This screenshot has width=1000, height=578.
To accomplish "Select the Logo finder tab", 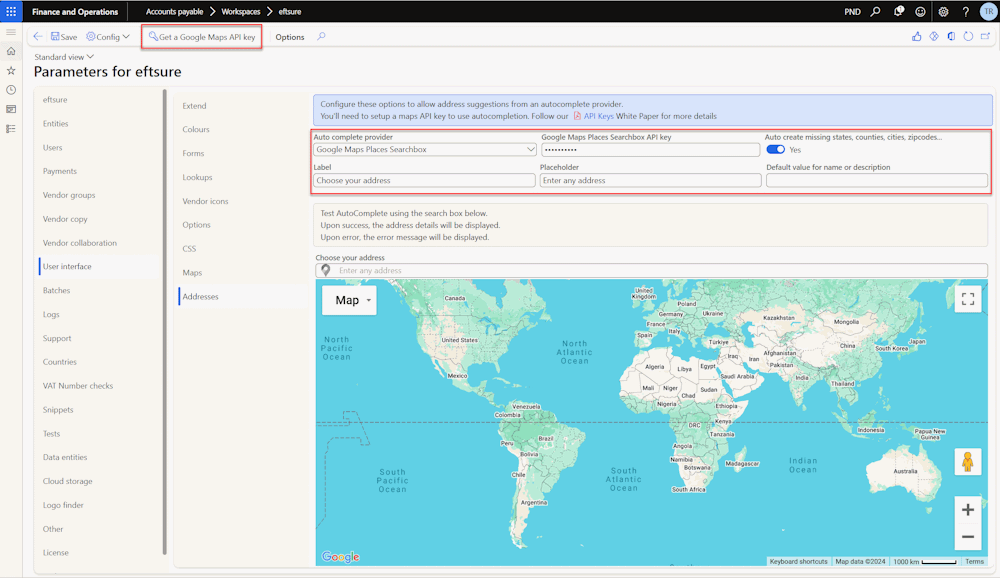I will pos(63,505).
